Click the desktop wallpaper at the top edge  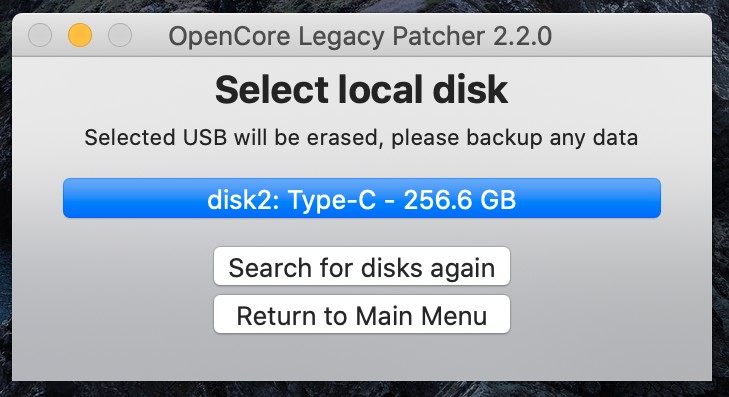[x=364, y=6]
